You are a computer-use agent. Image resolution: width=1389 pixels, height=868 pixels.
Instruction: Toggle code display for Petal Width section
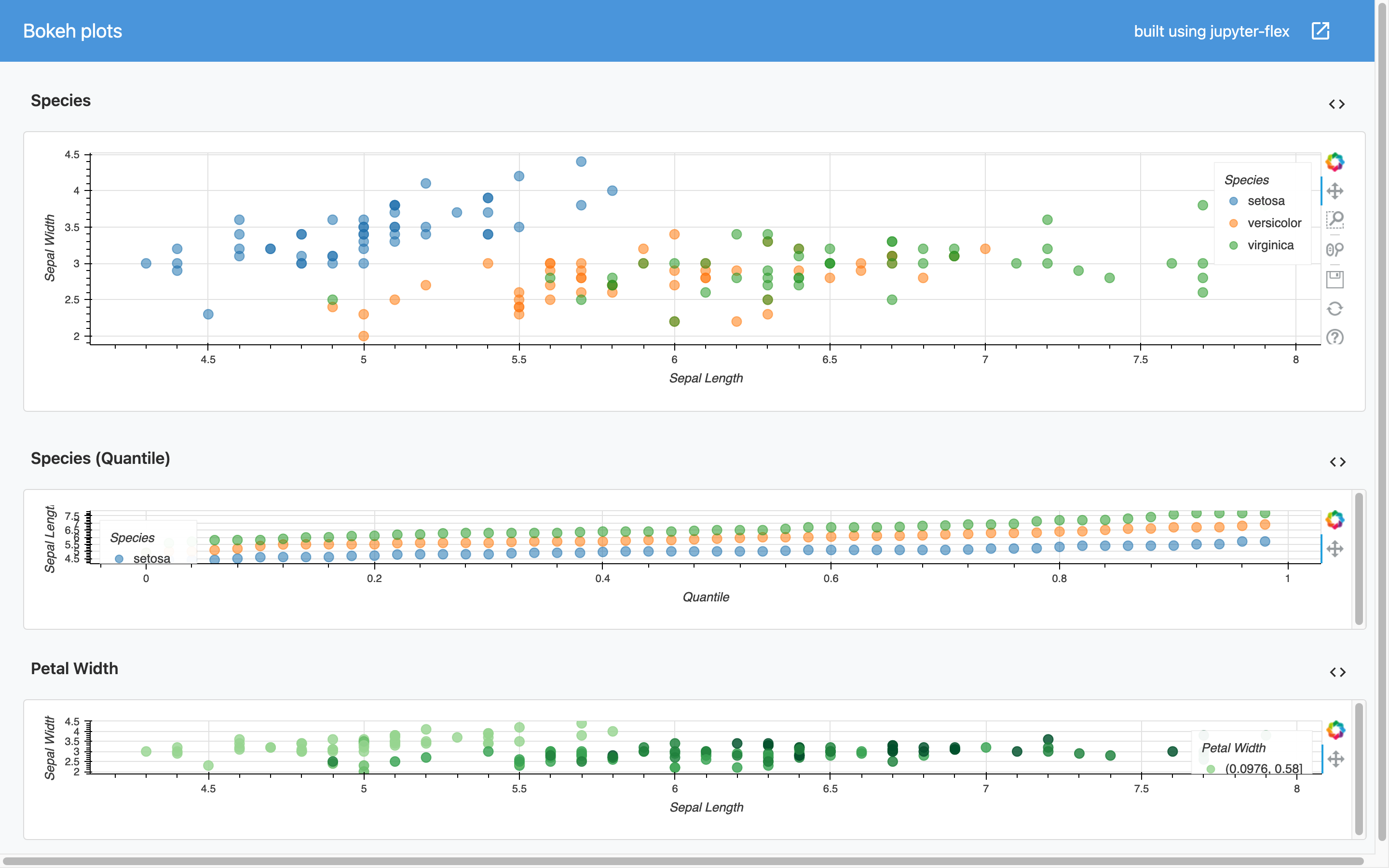coord(1337,672)
